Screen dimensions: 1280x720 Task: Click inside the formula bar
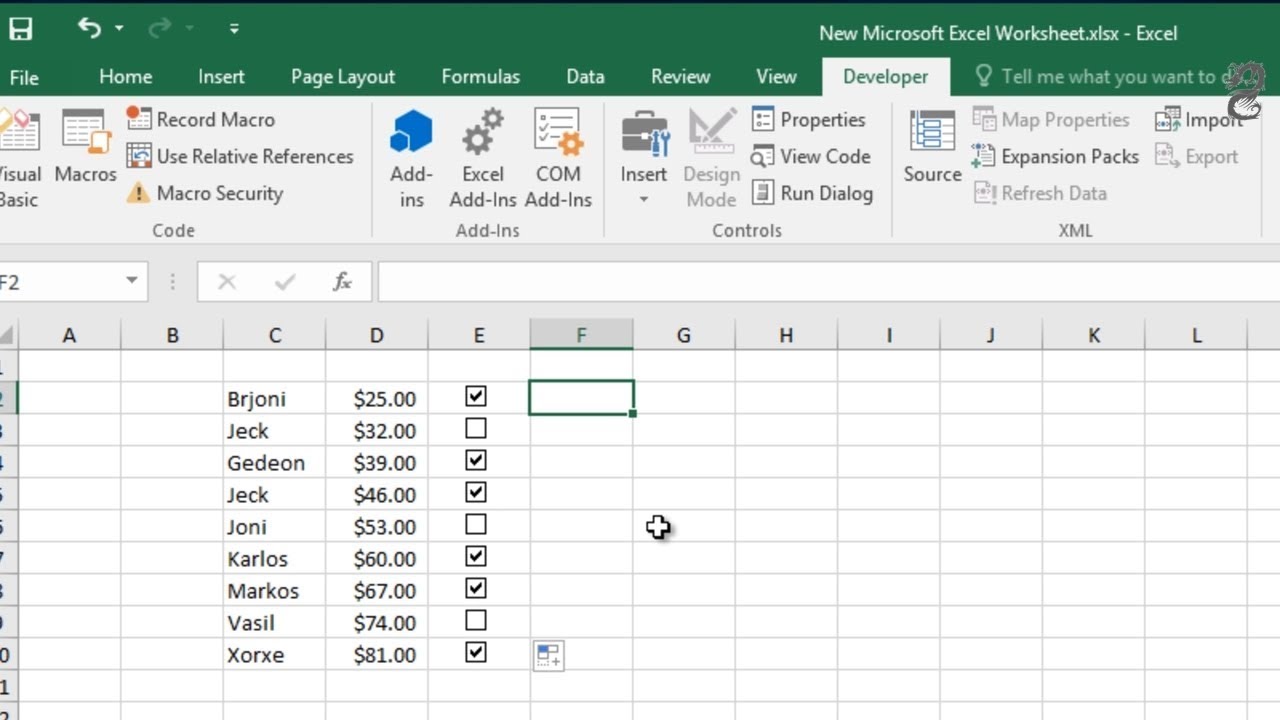point(828,282)
